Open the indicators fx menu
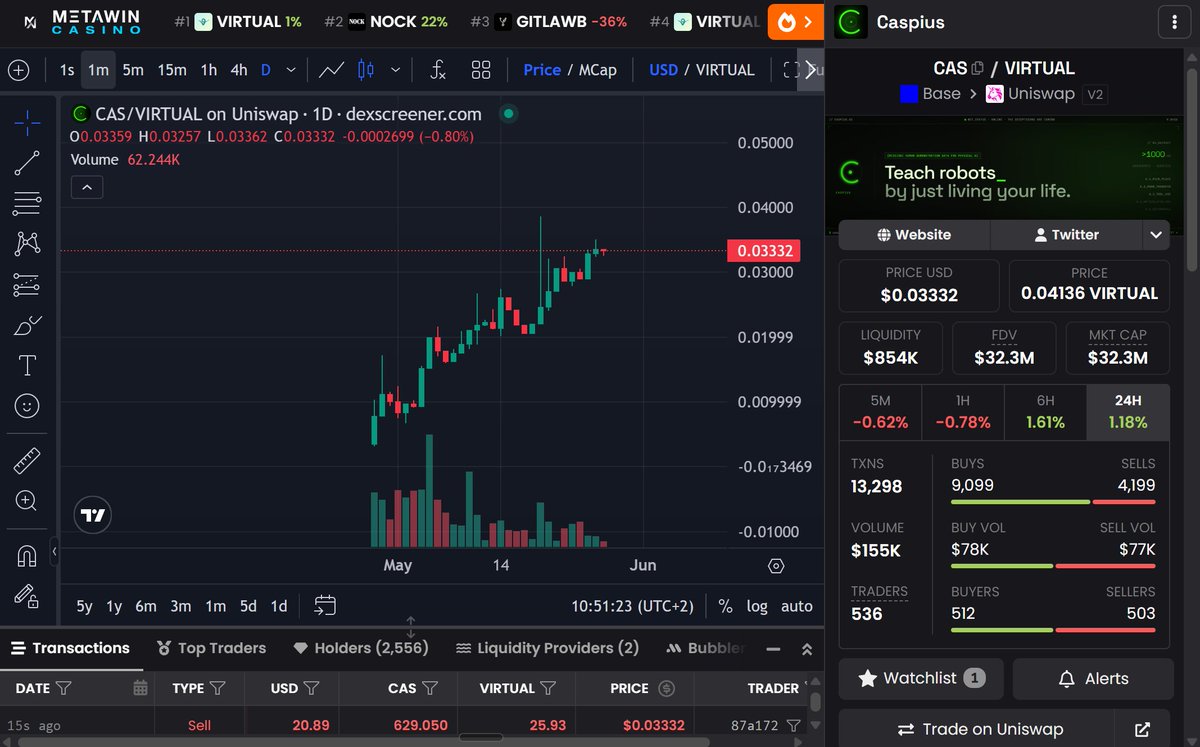Image resolution: width=1200 pixels, height=747 pixels. (438, 70)
